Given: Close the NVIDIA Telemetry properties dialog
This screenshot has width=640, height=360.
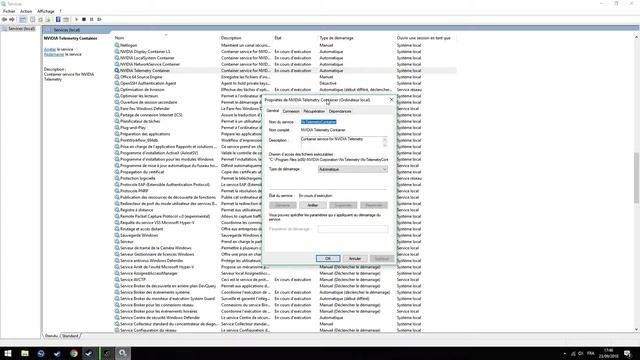Looking at the screenshot, I should (x=391, y=100).
